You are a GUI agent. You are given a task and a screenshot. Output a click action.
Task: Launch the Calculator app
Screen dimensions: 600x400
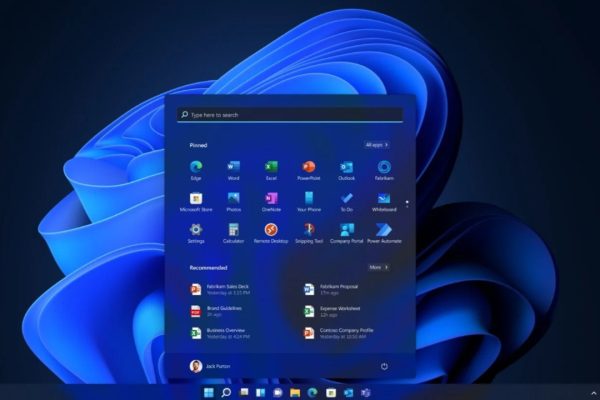click(x=233, y=233)
